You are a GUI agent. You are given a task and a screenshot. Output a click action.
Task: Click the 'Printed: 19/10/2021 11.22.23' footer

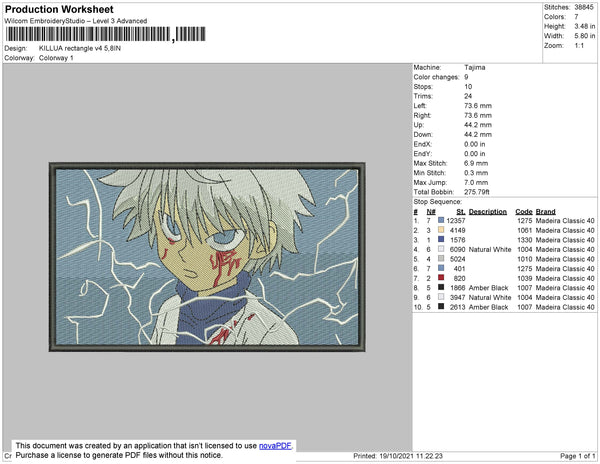pyautogui.click(x=398, y=456)
